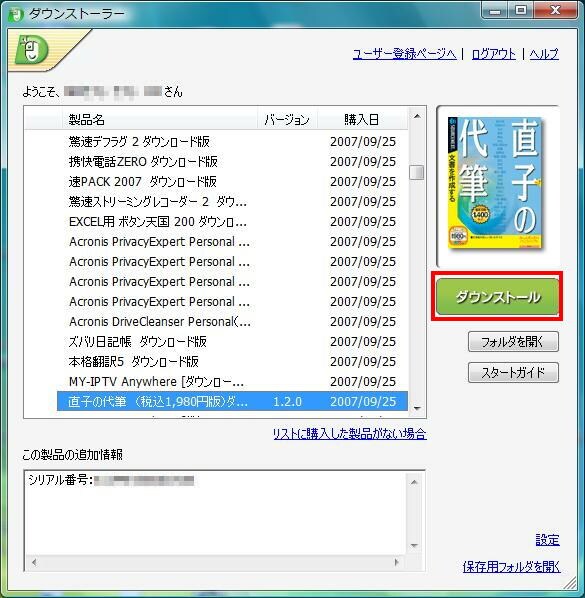This screenshot has width=585, height=598.
Task: Maximize the ダウンストーラー window
Action: coord(521,11)
